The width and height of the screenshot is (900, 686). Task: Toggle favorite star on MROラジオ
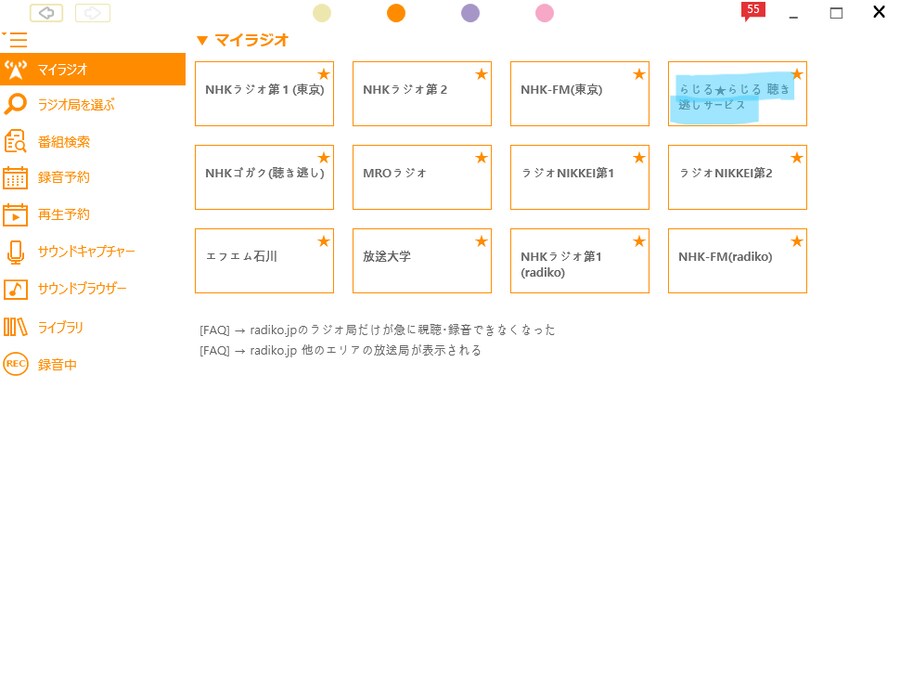(482, 157)
